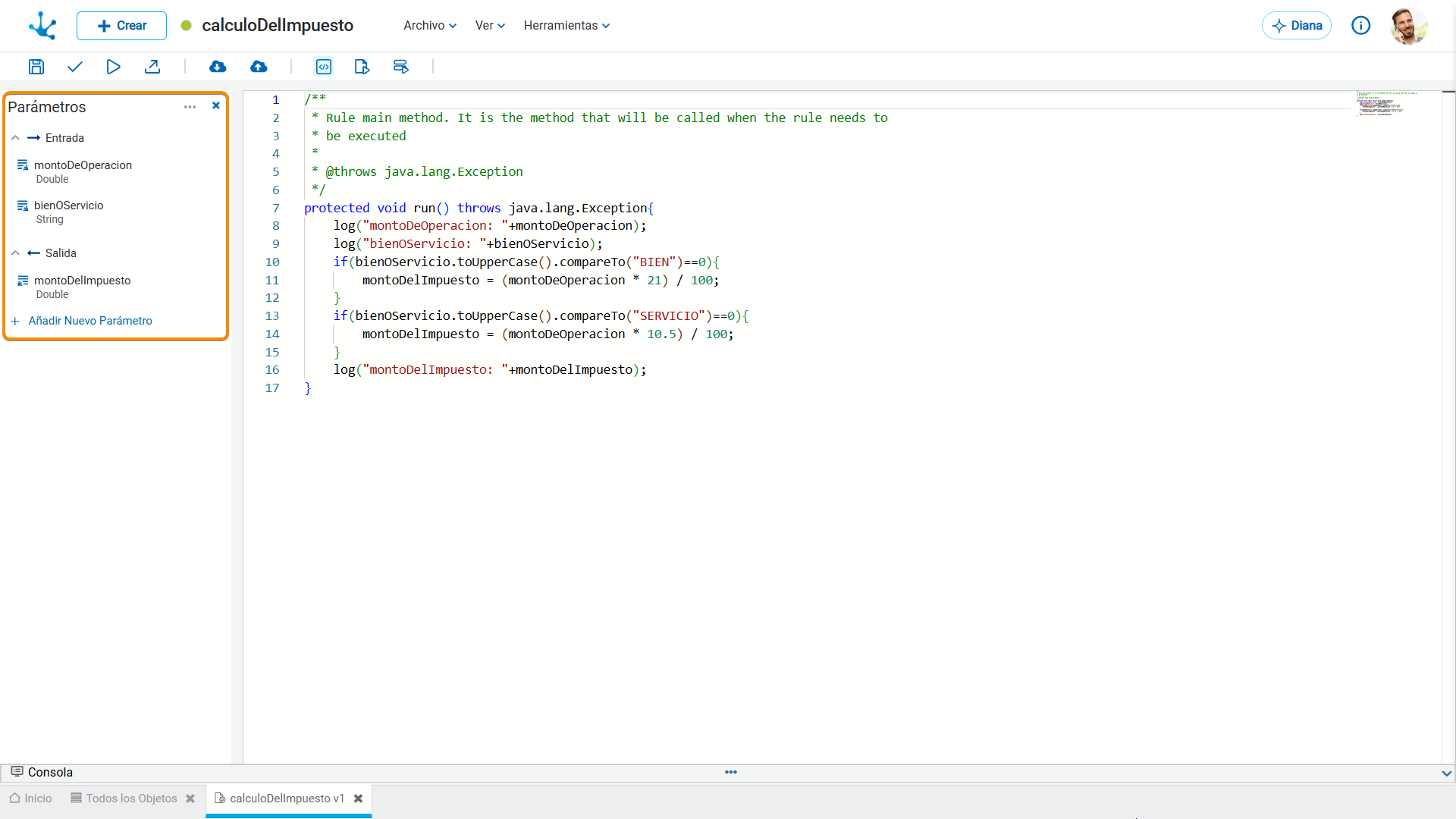Click code line 7 with run method
This screenshot has width=1456, height=819.
pyautogui.click(x=479, y=208)
